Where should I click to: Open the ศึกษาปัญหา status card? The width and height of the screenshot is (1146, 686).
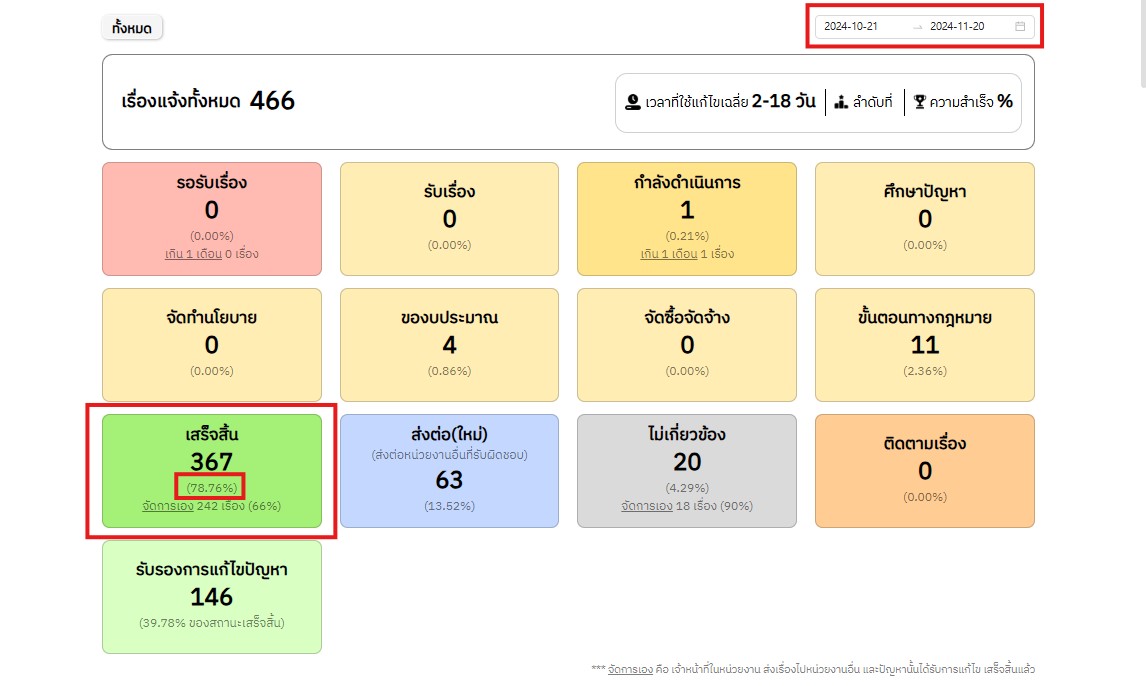point(925,219)
